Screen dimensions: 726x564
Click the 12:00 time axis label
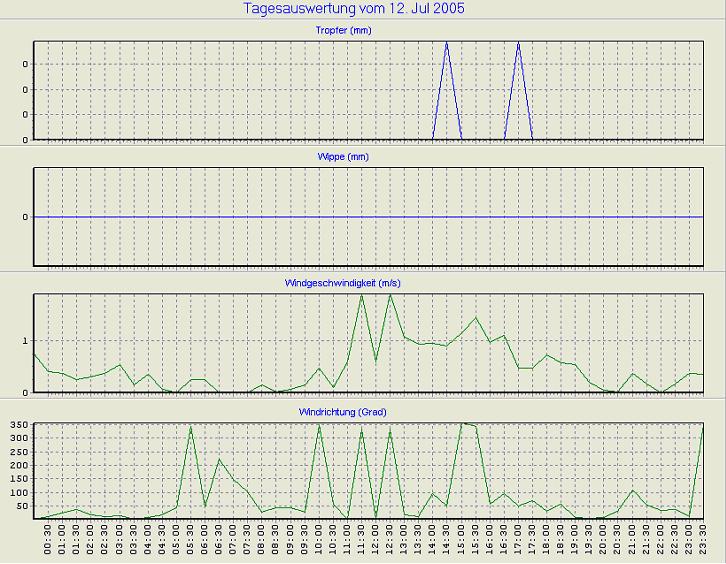coord(376,541)
